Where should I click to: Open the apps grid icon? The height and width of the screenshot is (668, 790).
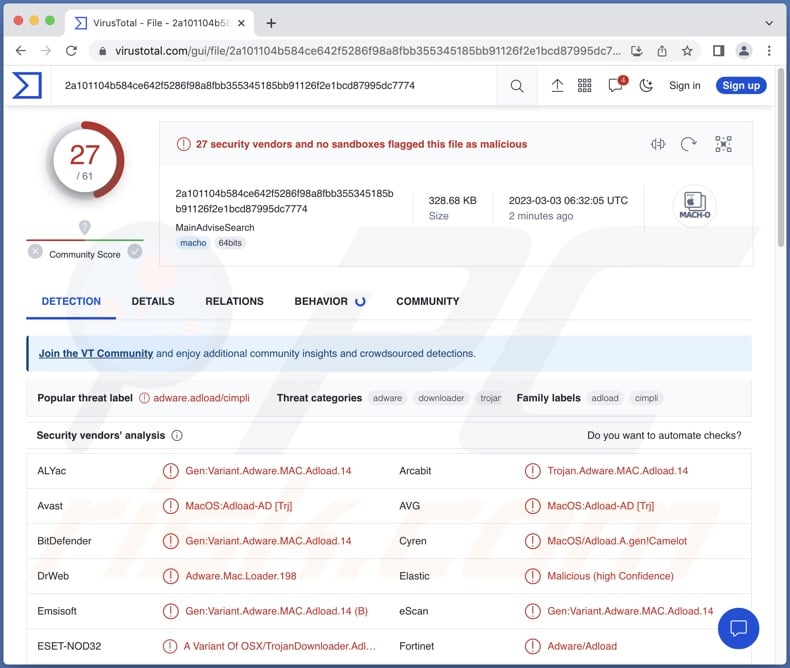[x=584, y=86]
